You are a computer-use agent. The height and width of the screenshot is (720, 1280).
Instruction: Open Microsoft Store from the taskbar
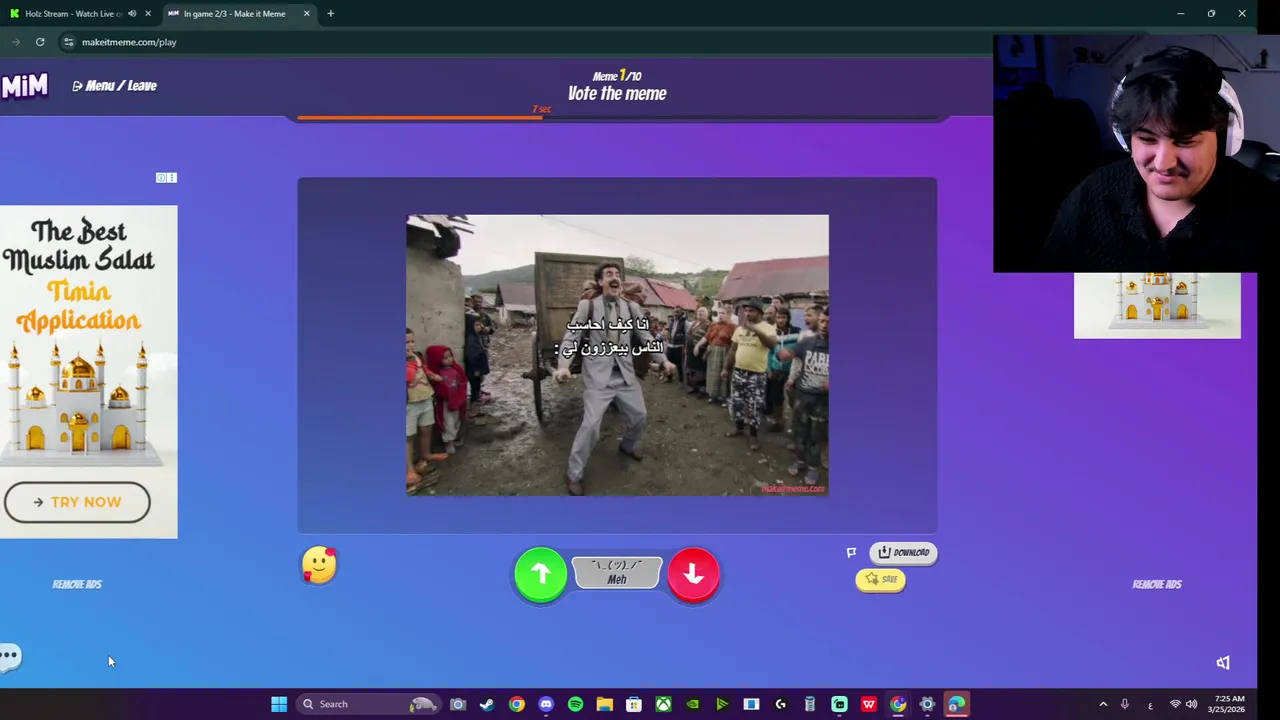(x=634, y=704)
